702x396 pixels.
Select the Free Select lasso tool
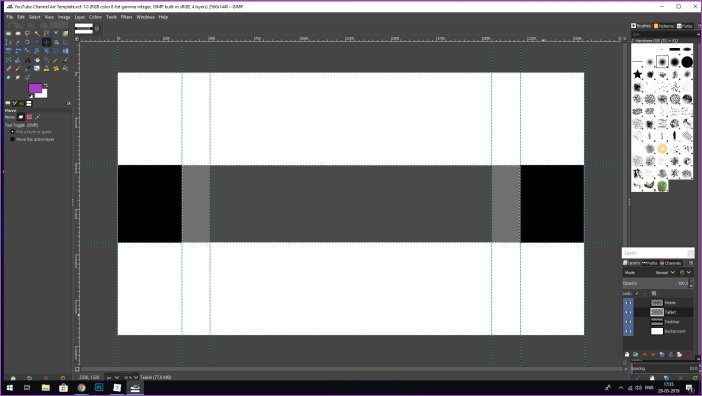tap(27, 34)
